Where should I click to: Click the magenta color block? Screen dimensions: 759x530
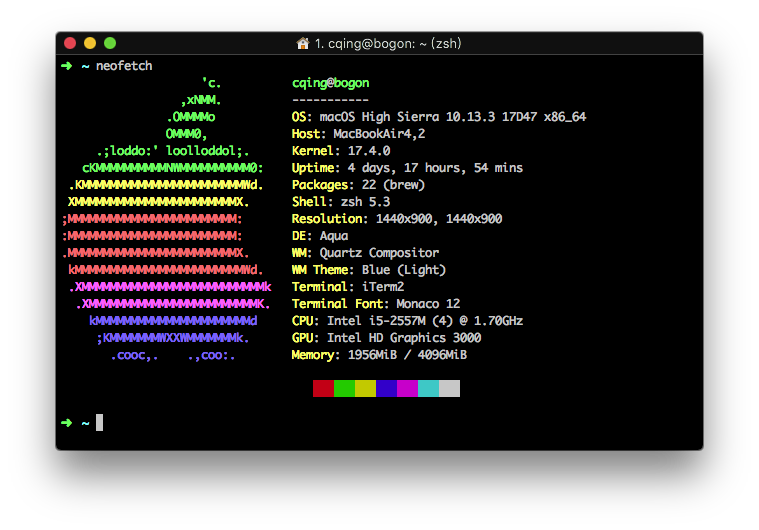(408, 389)
